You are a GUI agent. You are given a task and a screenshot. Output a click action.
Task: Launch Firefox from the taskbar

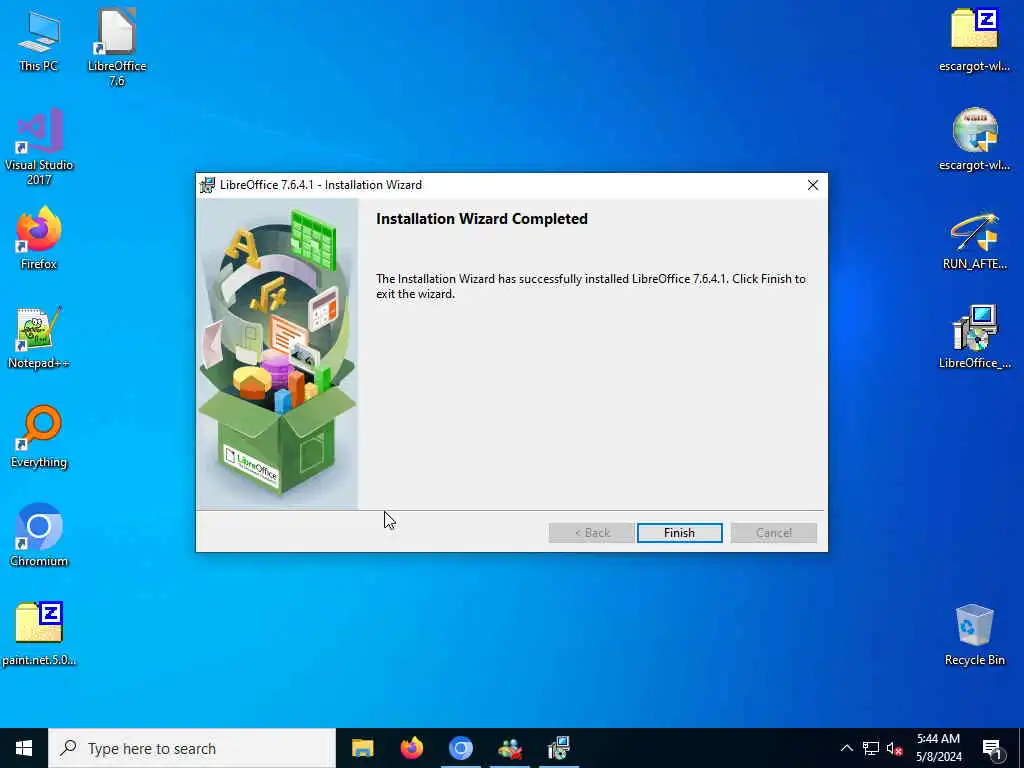[411, 748]
